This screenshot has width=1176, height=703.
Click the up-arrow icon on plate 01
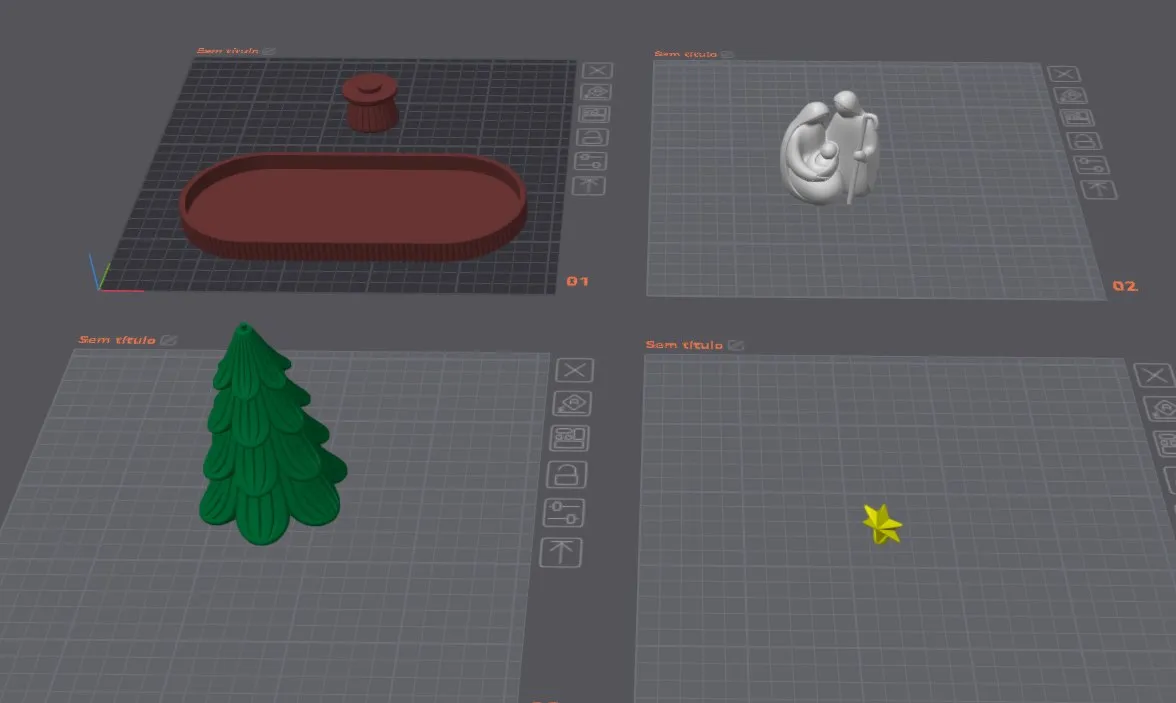(589, 186)
